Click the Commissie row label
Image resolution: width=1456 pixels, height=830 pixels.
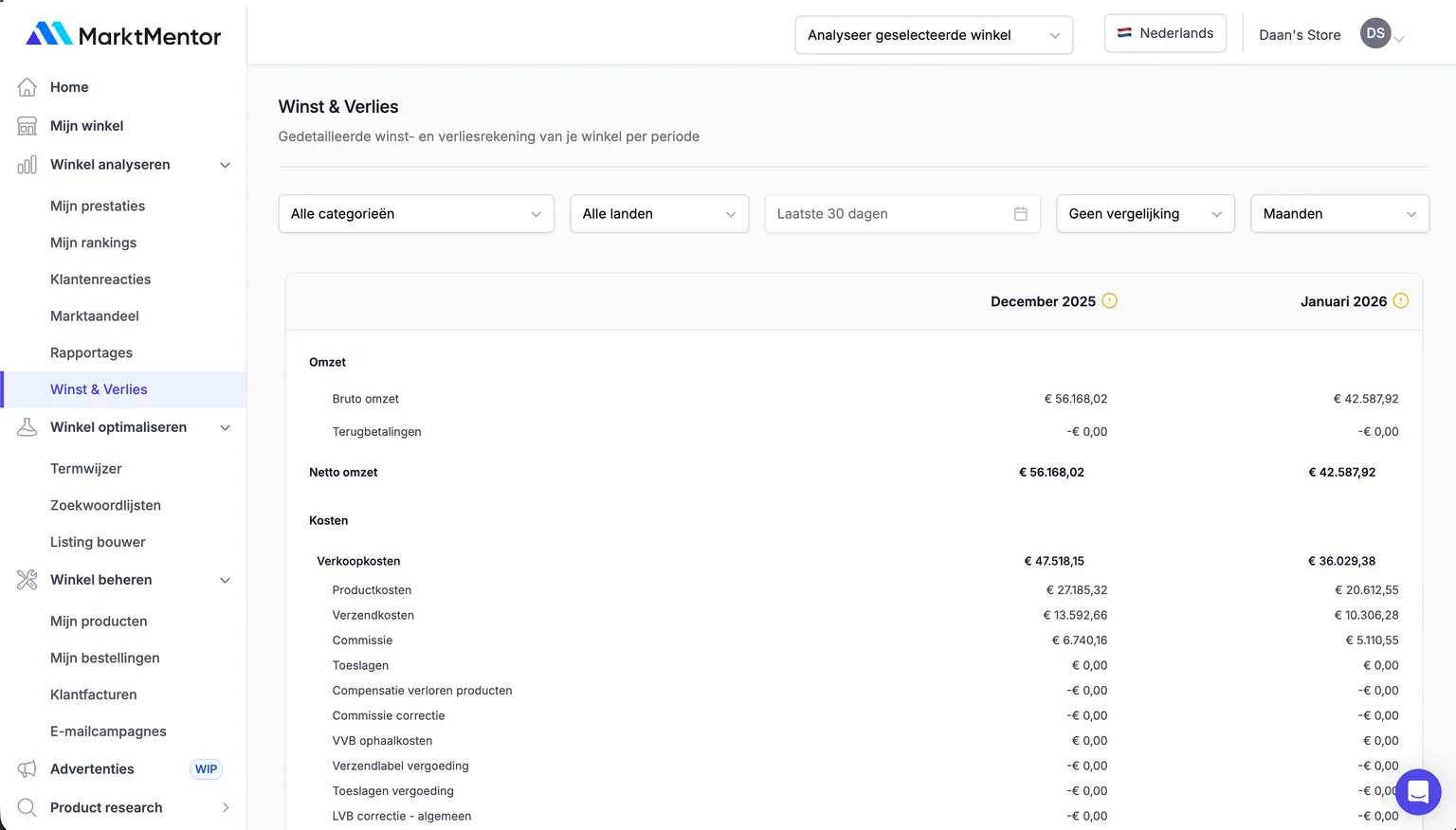point(362,641)
